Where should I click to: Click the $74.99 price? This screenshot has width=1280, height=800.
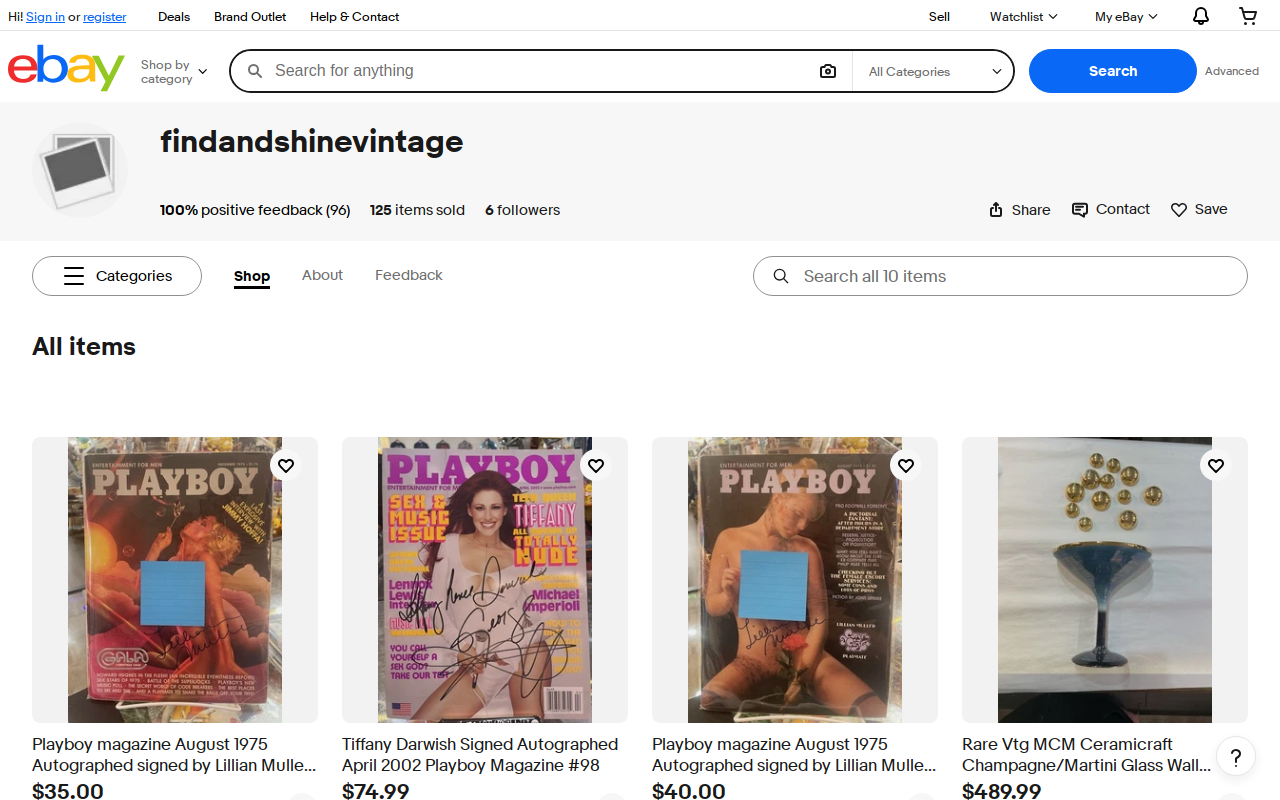point(376,791)
